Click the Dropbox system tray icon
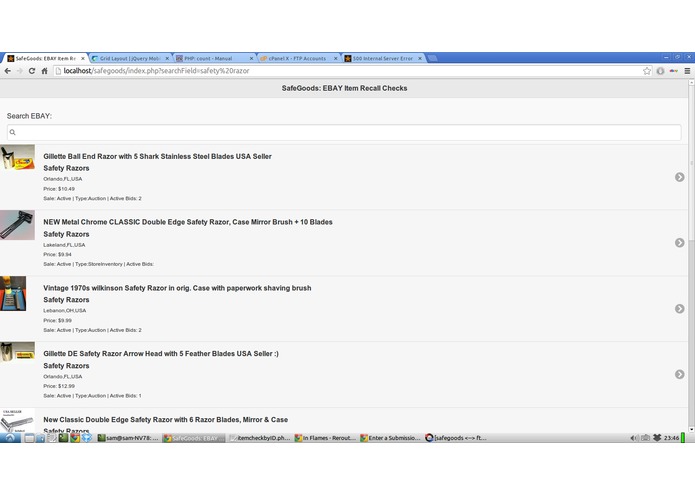This screenshot has height=494, width=695. point(657,438)
